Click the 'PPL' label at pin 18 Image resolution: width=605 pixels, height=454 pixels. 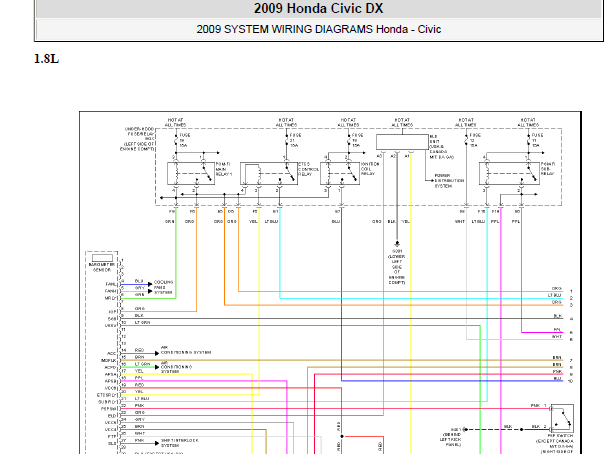coord(139,378)
